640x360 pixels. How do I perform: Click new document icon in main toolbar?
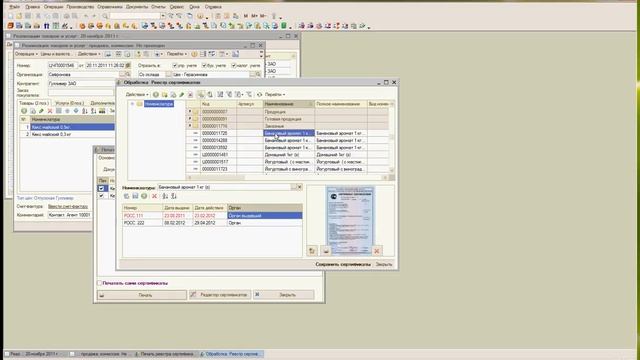pyautogui.click(x=11, y=16)
